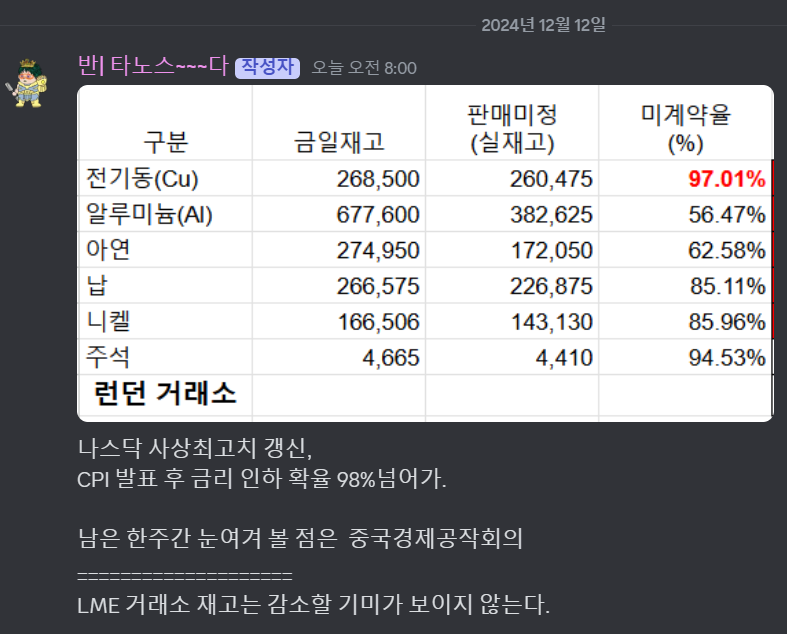The width and height of the screenshot is (787, 634).
Task: Select the 전기동(Cu) row label
Action: 143,179
